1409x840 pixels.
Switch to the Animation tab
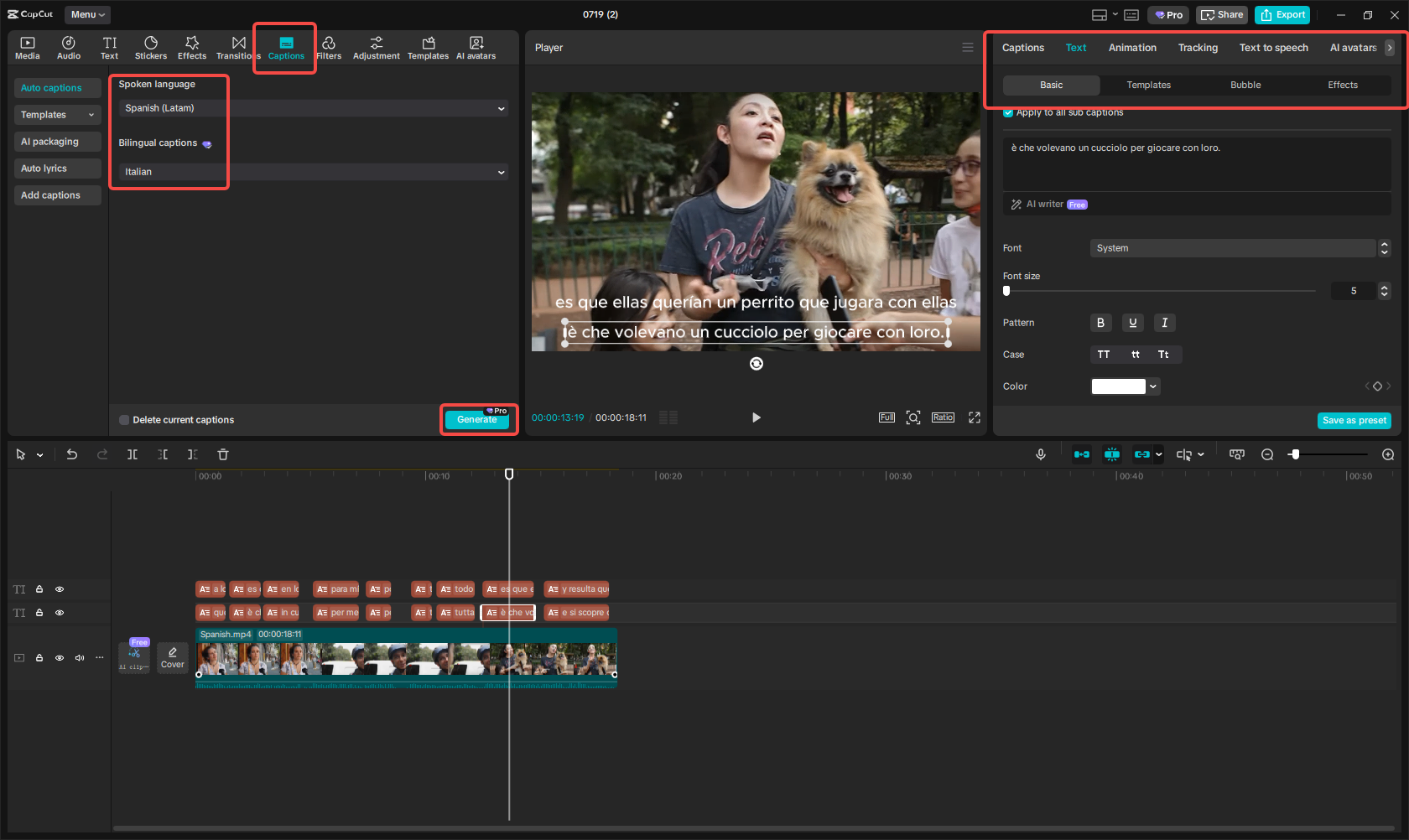pos(1132,48)
